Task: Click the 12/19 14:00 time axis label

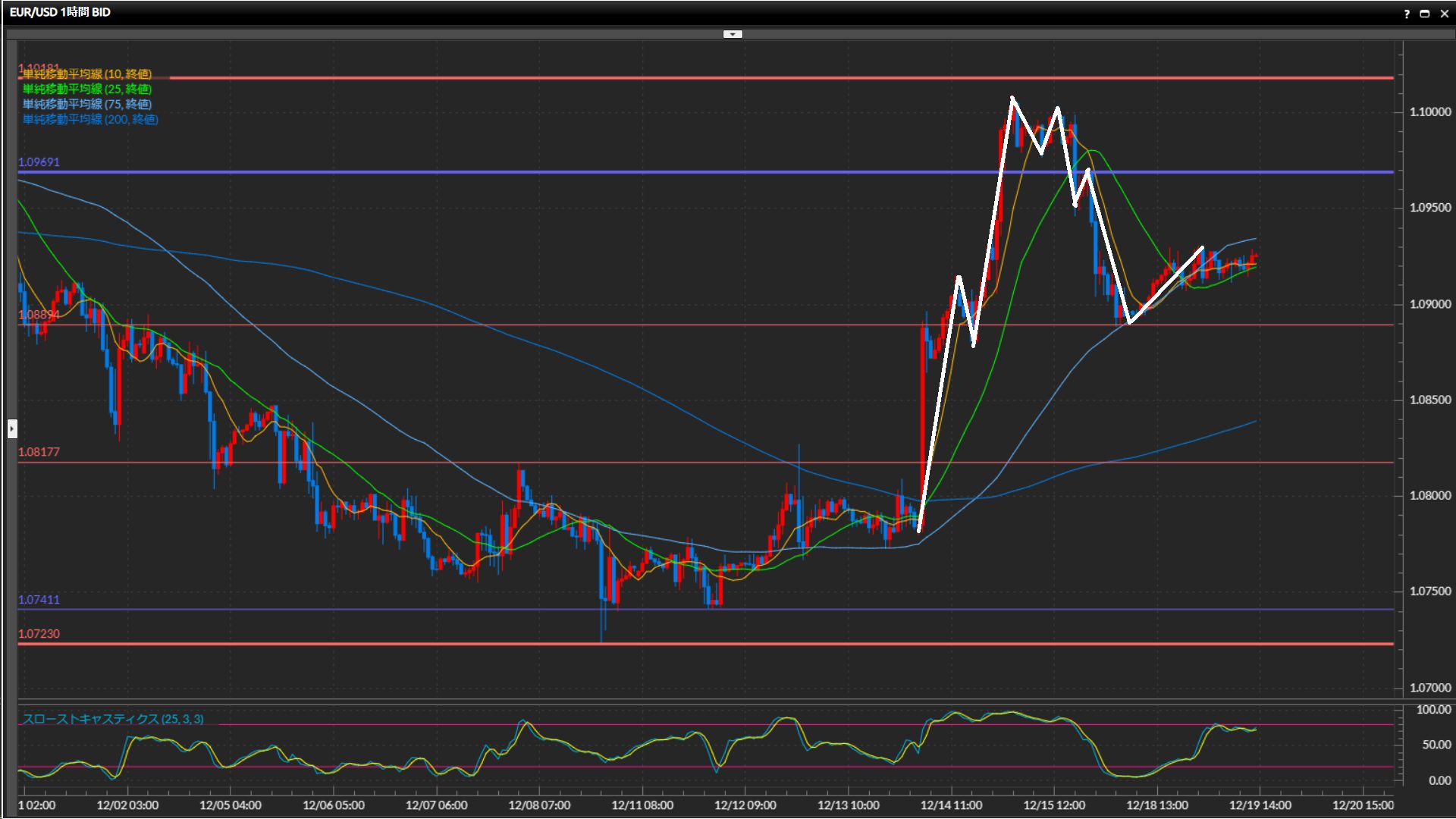Action: point(1260,805)
